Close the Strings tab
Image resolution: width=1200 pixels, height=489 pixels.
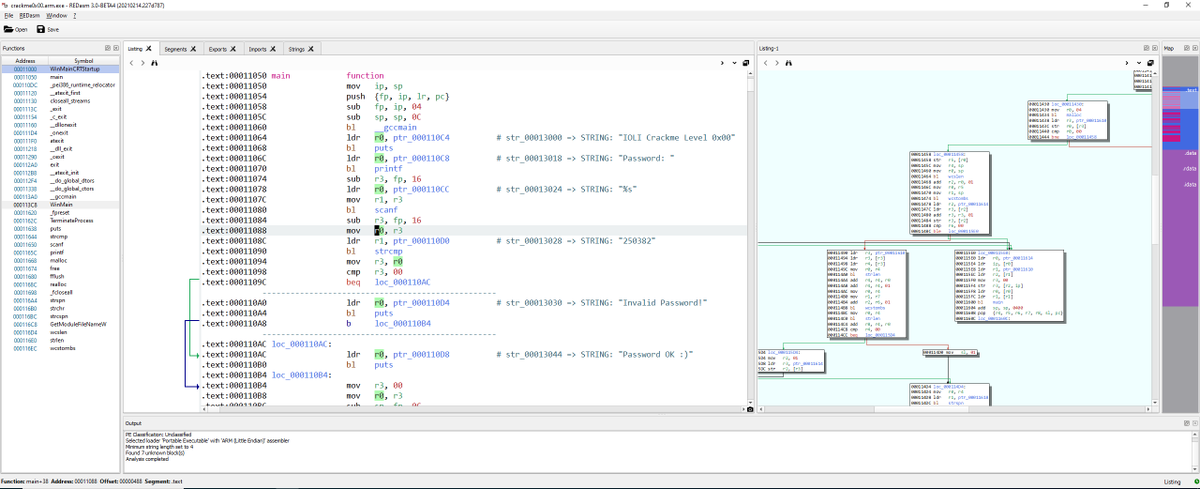click(313, 48)
